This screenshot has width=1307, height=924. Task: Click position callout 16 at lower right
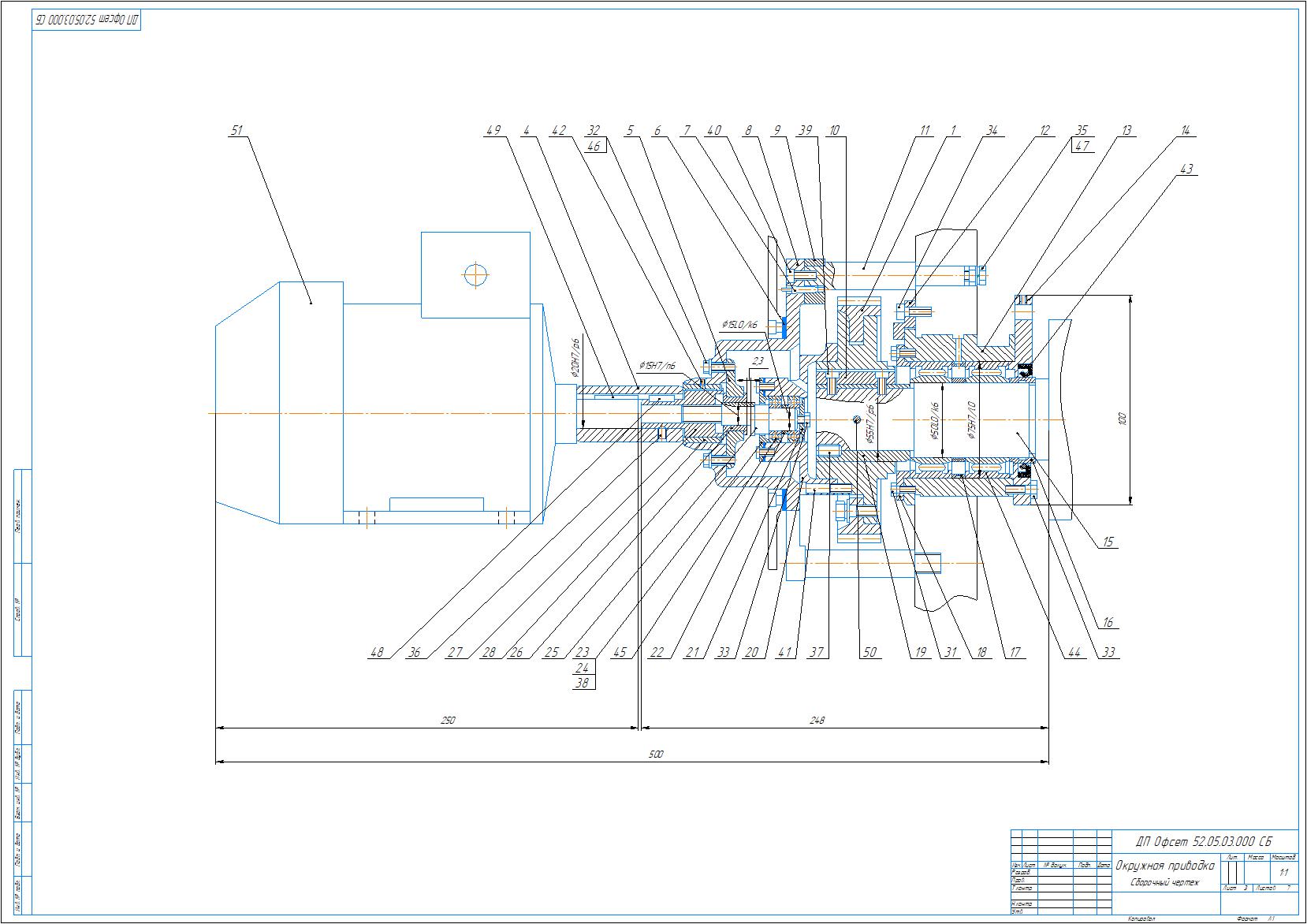click(x=1108, y=623)
